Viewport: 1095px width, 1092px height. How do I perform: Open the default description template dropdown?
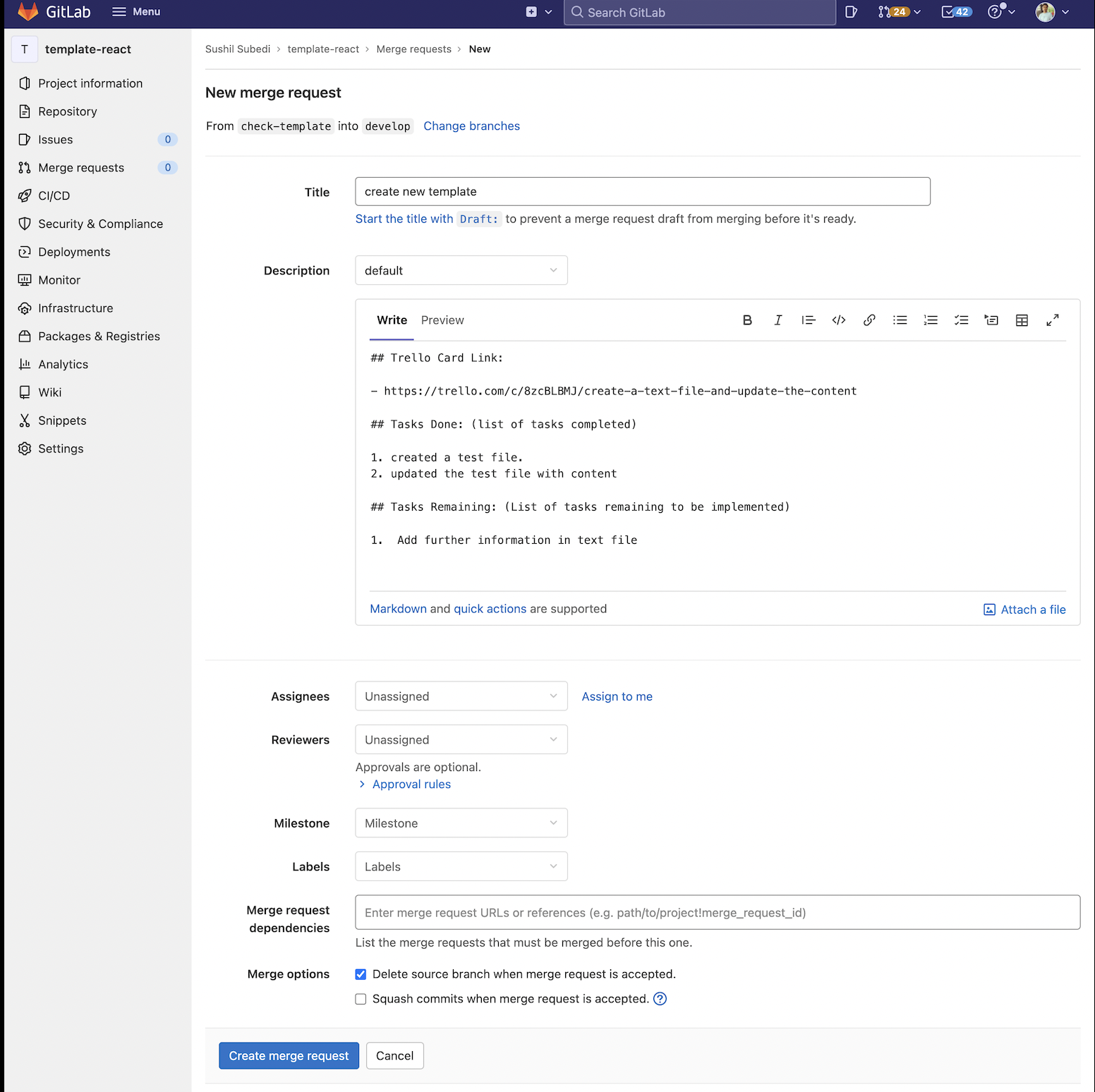461,271
